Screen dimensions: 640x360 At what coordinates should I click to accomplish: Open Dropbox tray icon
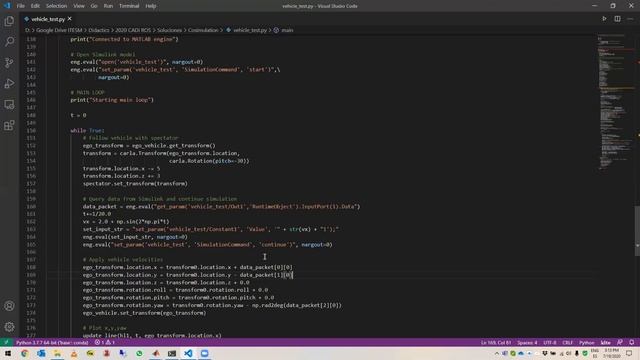pyautogui.click(x=545, y=353)
